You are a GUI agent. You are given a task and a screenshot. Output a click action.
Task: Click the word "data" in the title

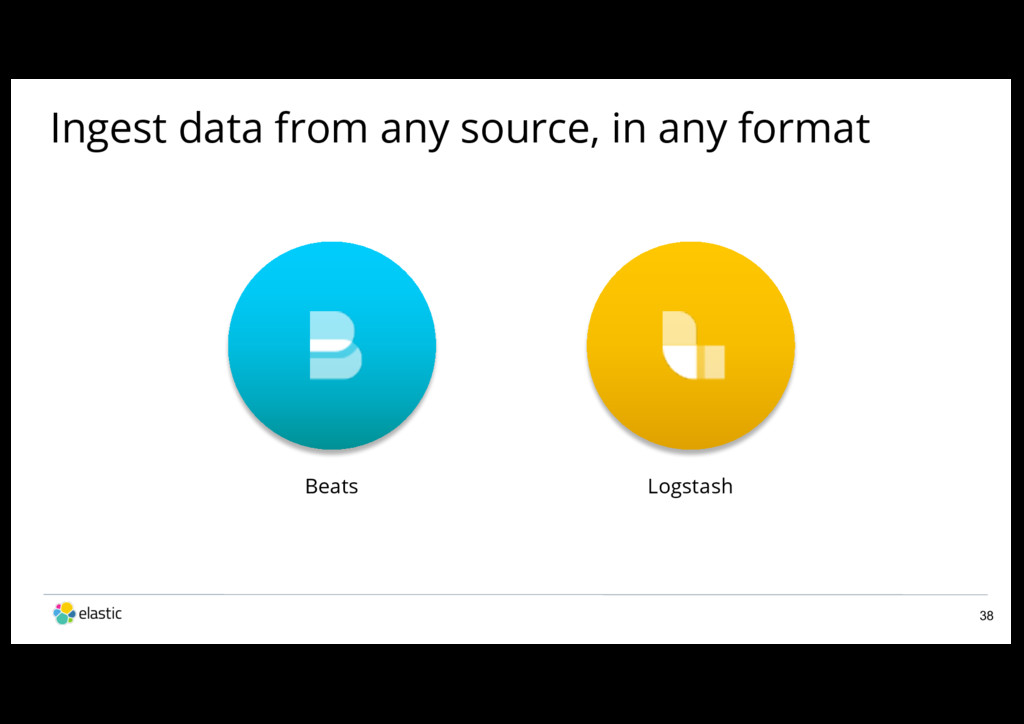[220, 127]
